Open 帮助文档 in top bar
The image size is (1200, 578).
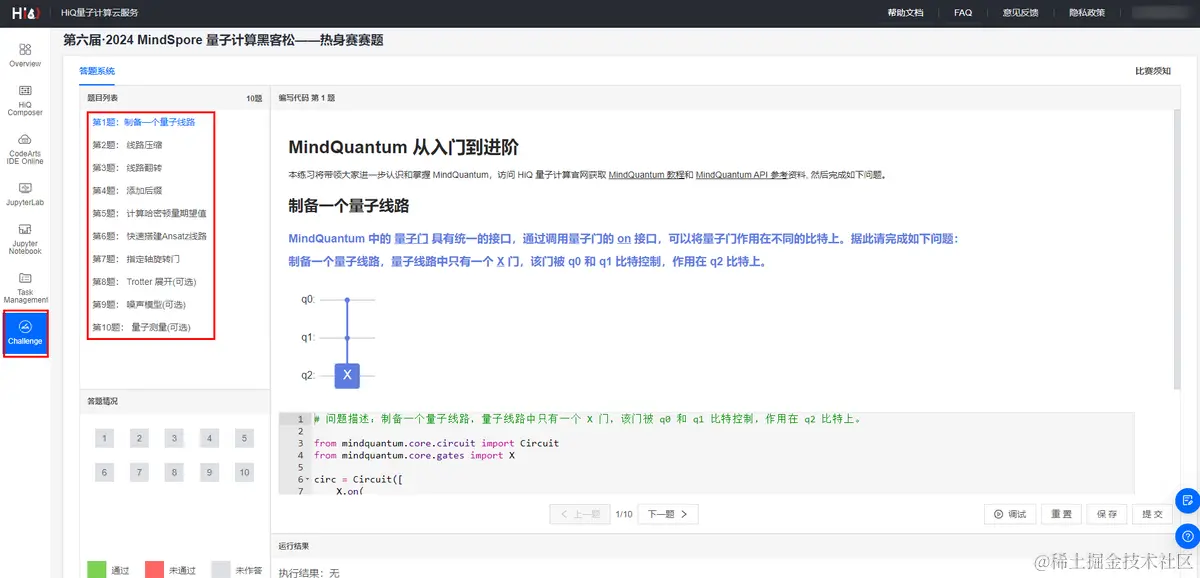tap(905, 13)
